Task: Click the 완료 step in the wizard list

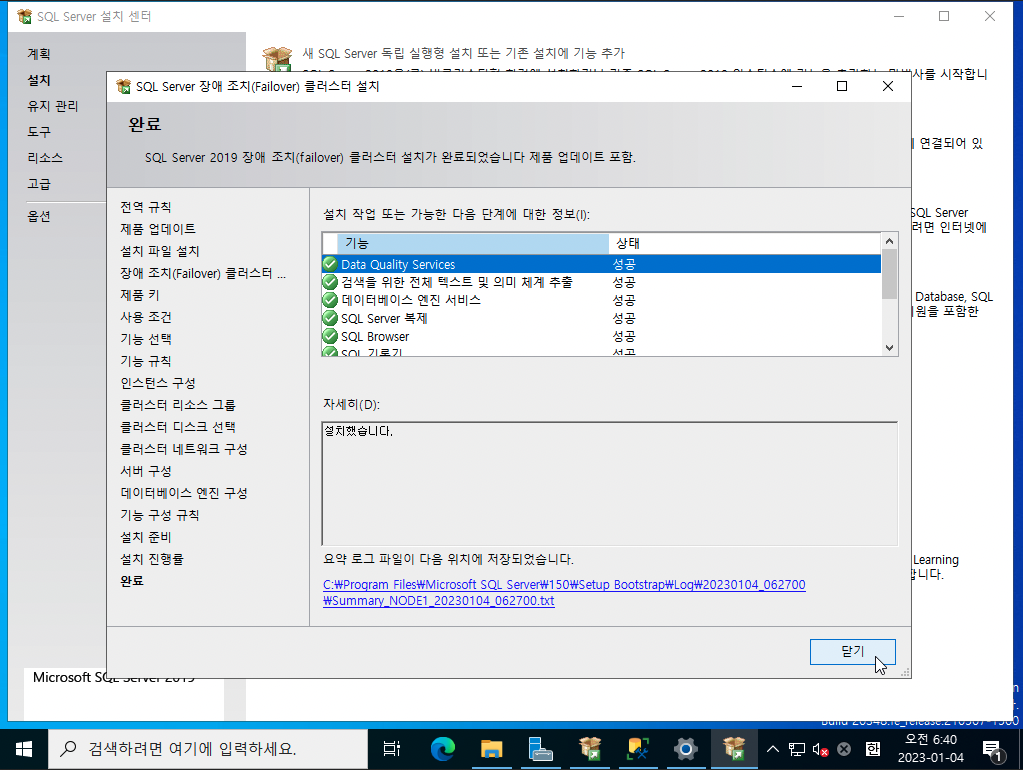Action: pyautogui.click(x=132, y=581)
